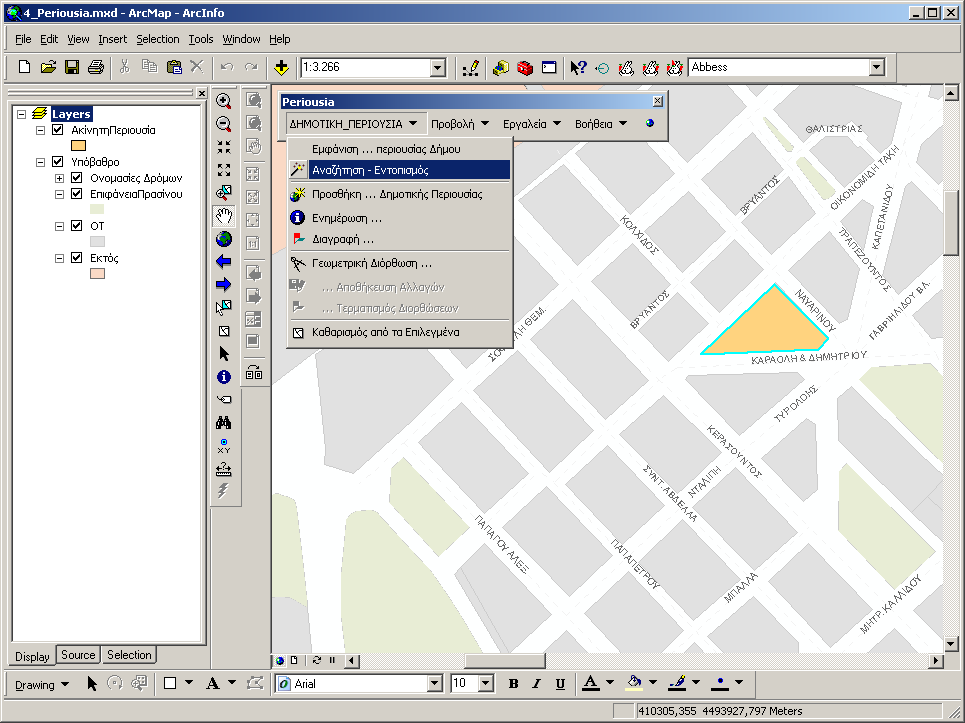Open the Abbess style dropdown arrow

coord(877,68)
